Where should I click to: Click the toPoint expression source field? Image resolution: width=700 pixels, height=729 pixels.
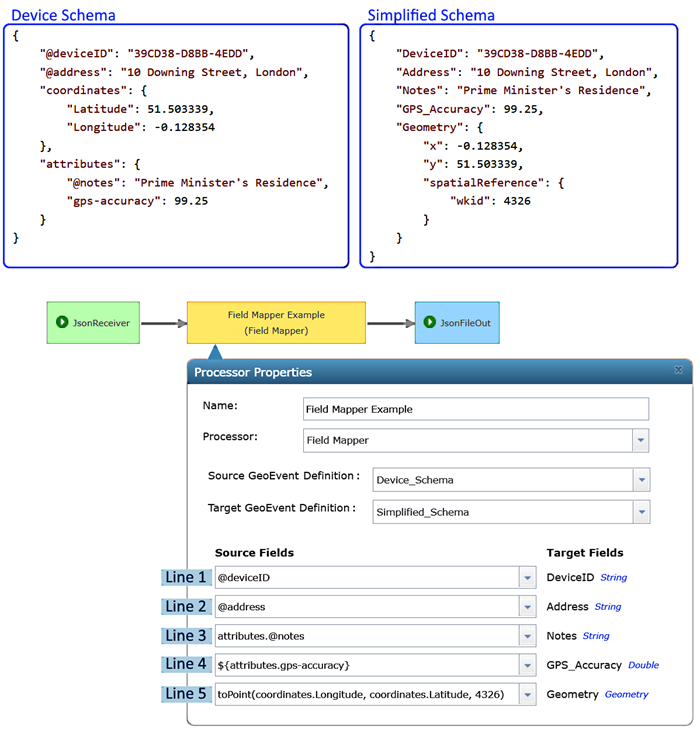(x=365, y=694)
